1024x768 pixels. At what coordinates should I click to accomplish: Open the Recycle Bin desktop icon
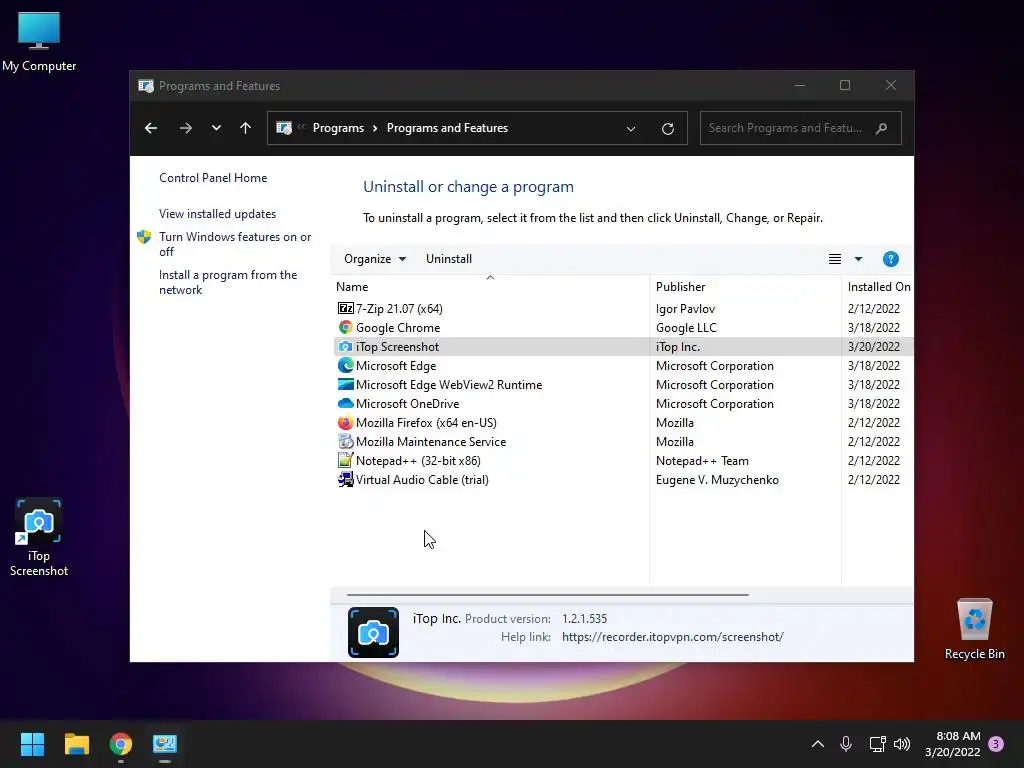[x=974, y=629]
